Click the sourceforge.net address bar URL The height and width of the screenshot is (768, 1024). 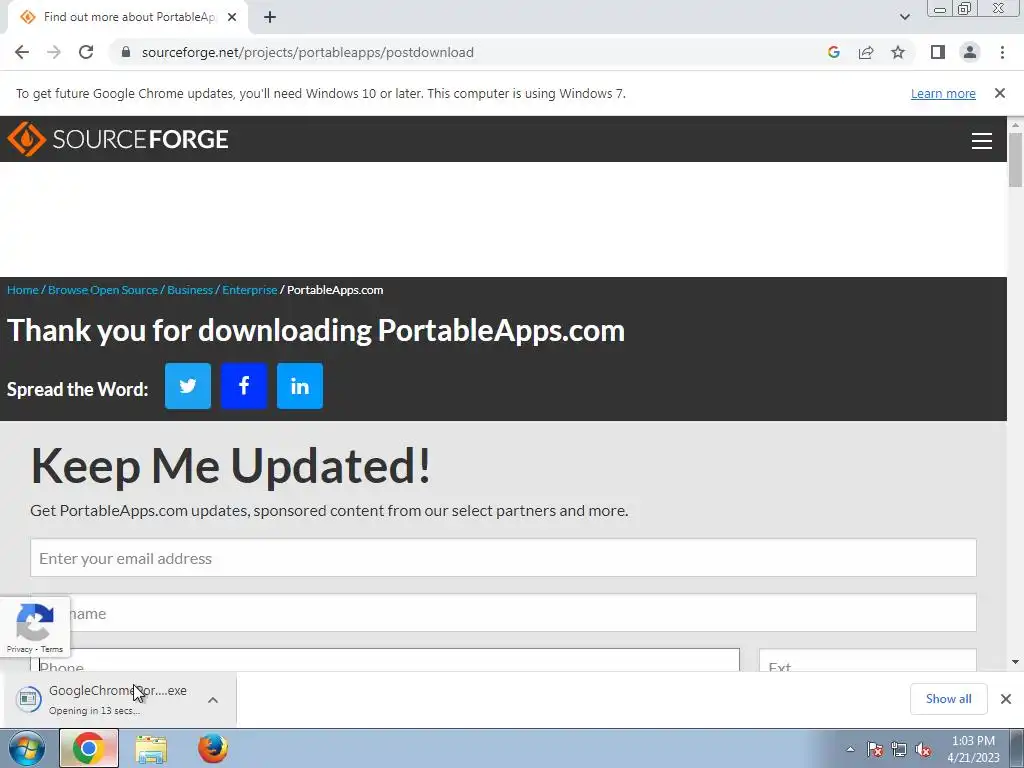tap(308, 52)
